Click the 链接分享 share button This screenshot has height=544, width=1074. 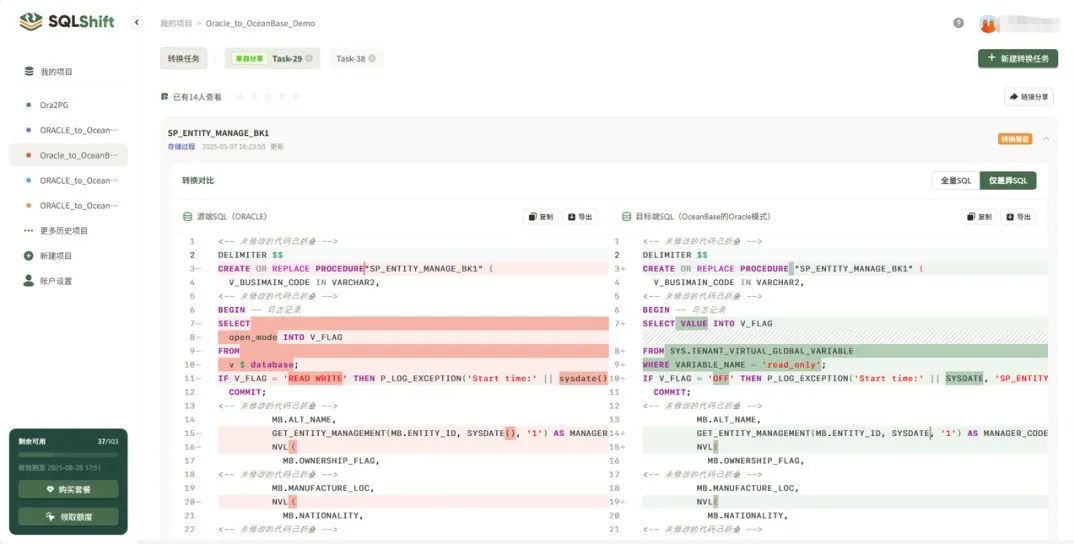point(1029,97)
